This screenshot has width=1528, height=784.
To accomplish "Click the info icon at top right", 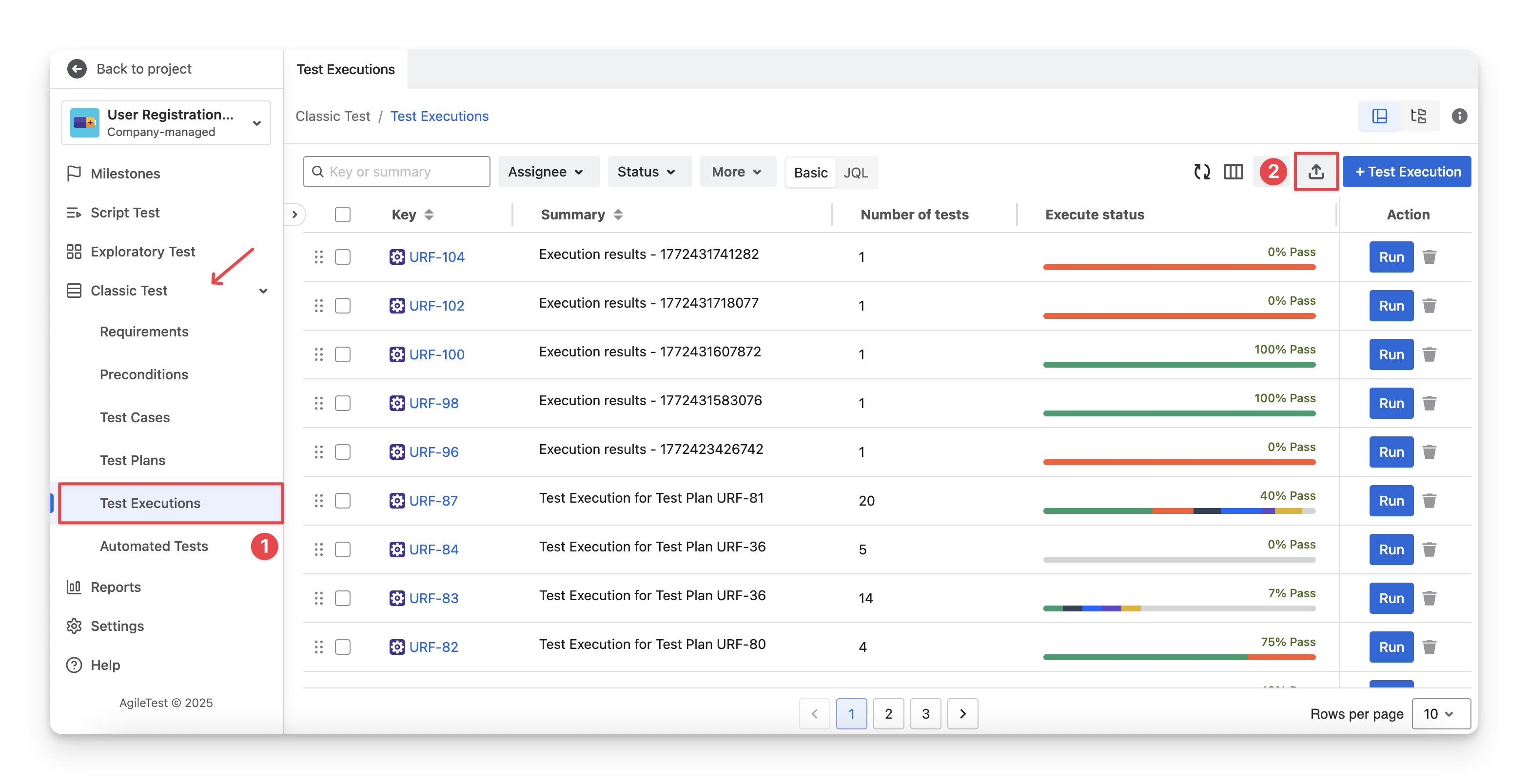I will 1459,116.
